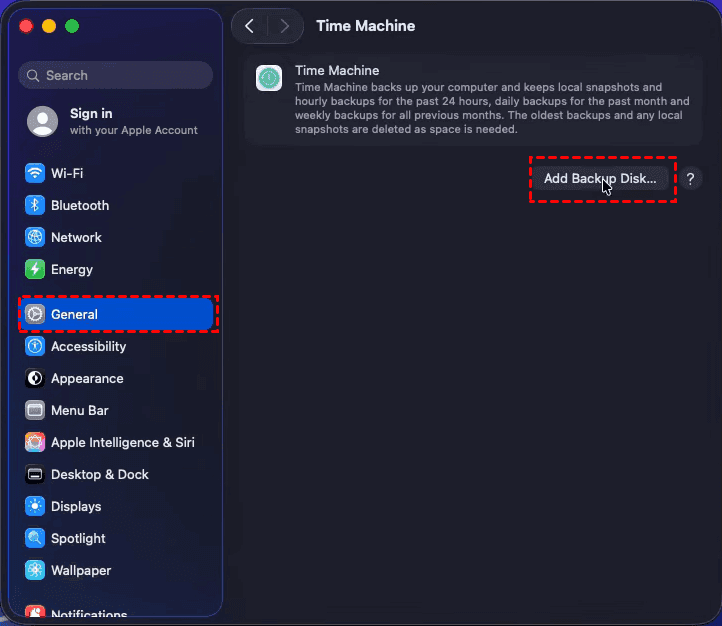The height and width of the screenshot is (626, 722).
Task: Open Appearance settings icon
Action: pos(35,378)
